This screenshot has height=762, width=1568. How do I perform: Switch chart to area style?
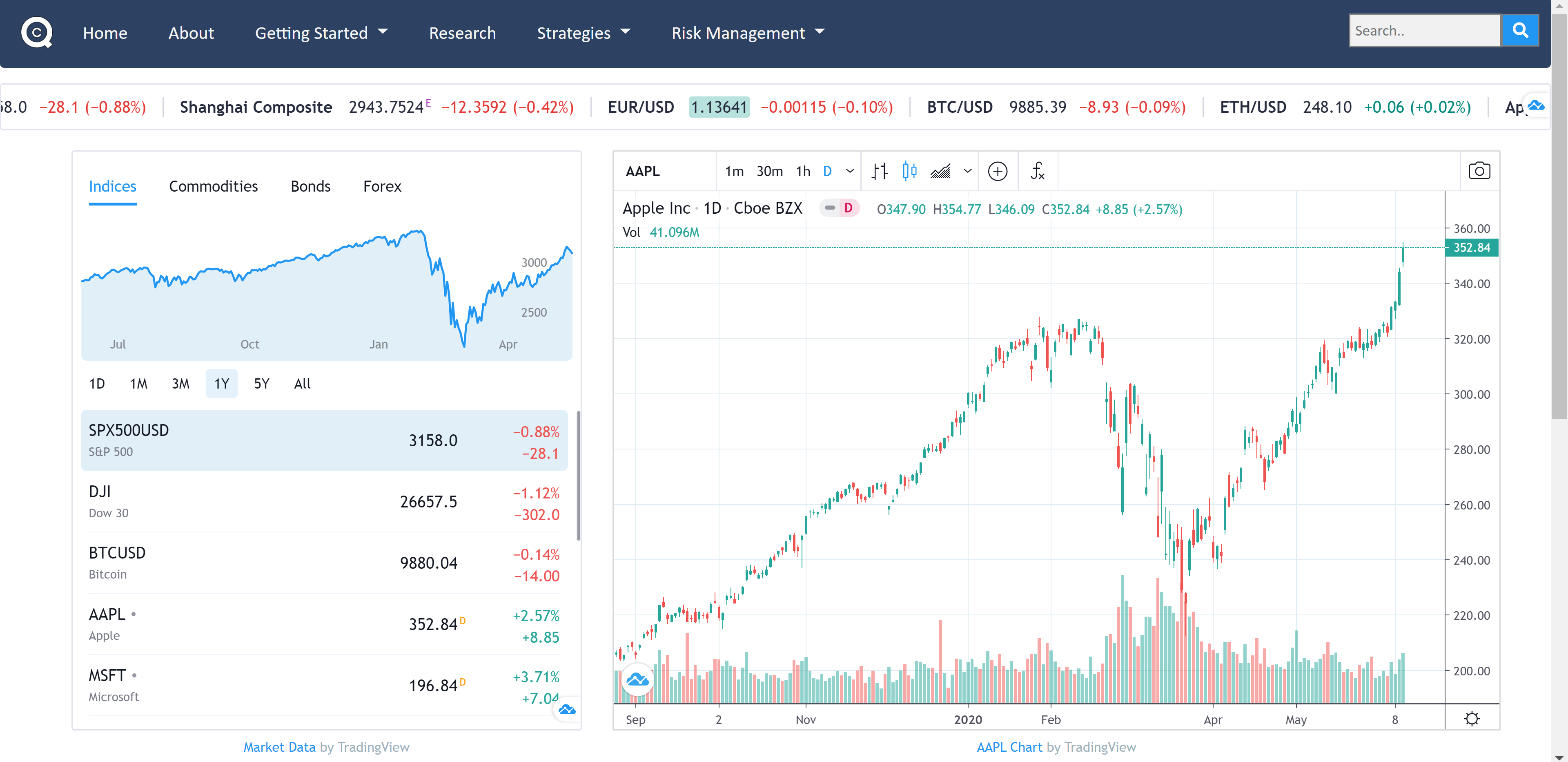(x=940, y=171)
